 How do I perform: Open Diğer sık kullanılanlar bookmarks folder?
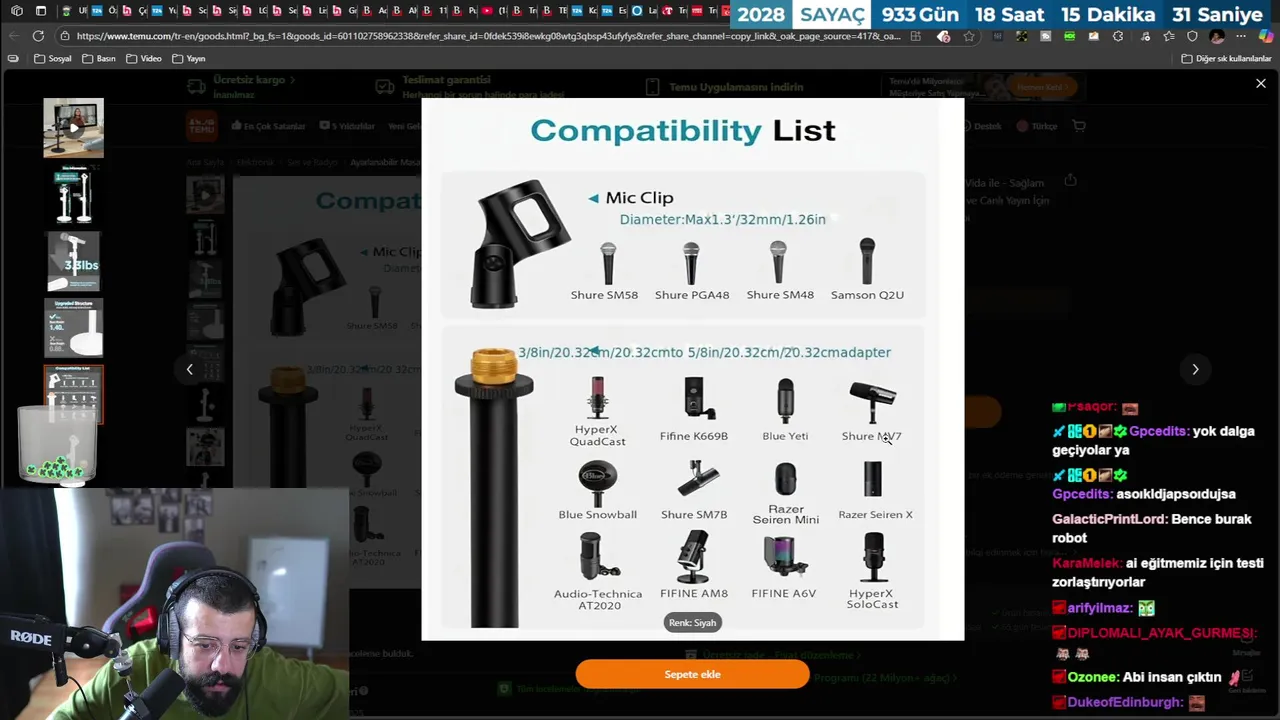point(1226,58)
